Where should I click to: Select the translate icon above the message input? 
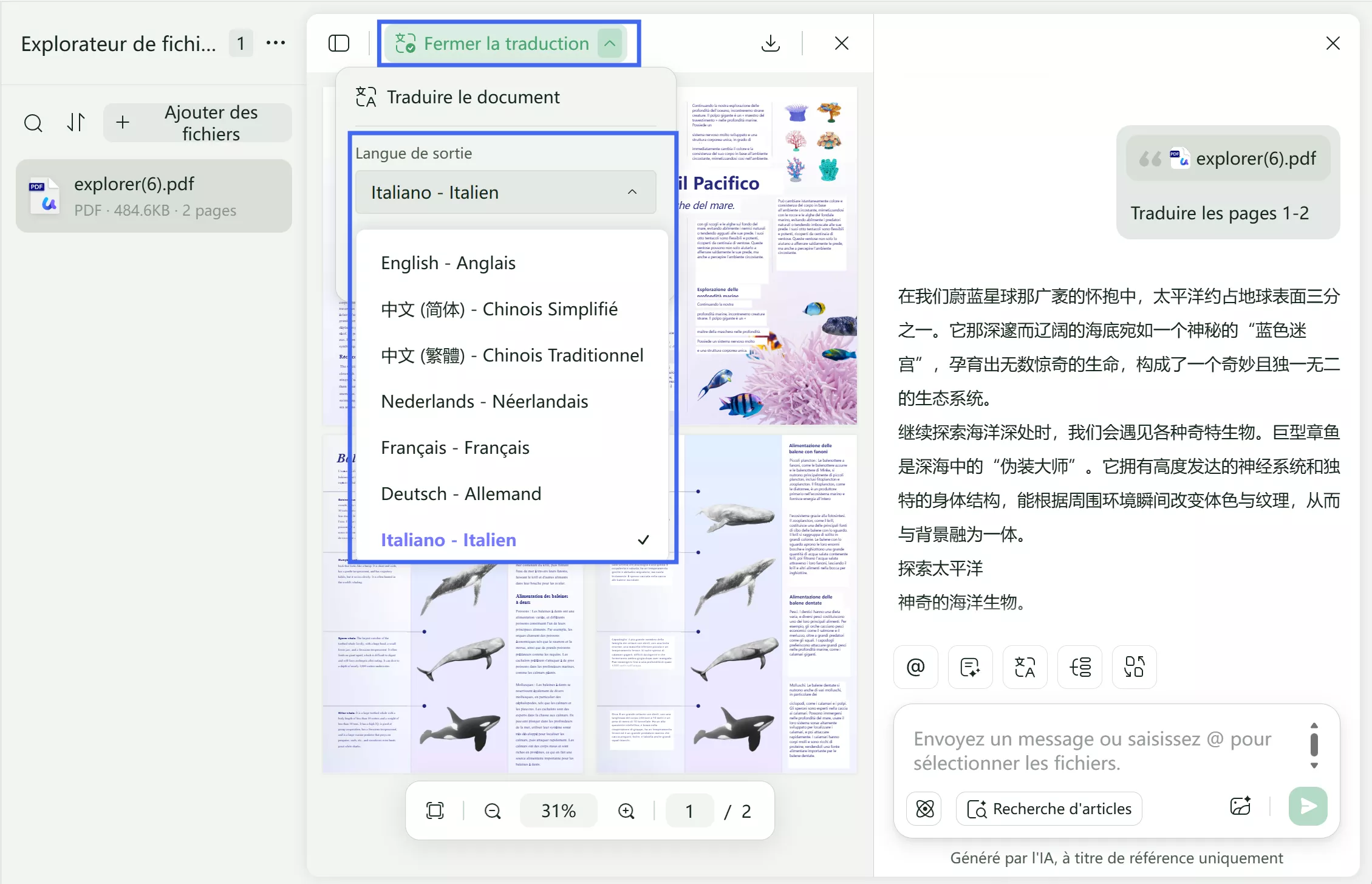click(x=1025, y=666)
